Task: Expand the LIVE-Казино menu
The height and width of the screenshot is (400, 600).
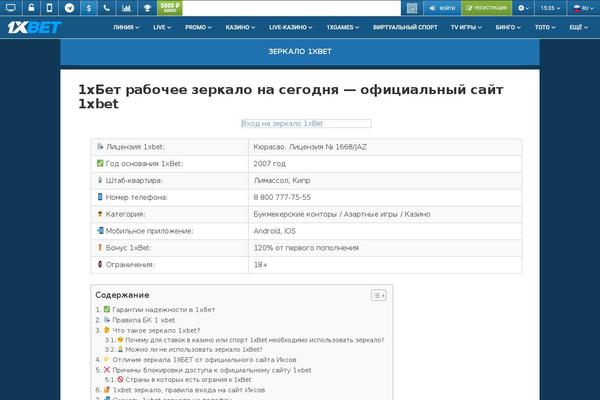Action: [290, 27]
